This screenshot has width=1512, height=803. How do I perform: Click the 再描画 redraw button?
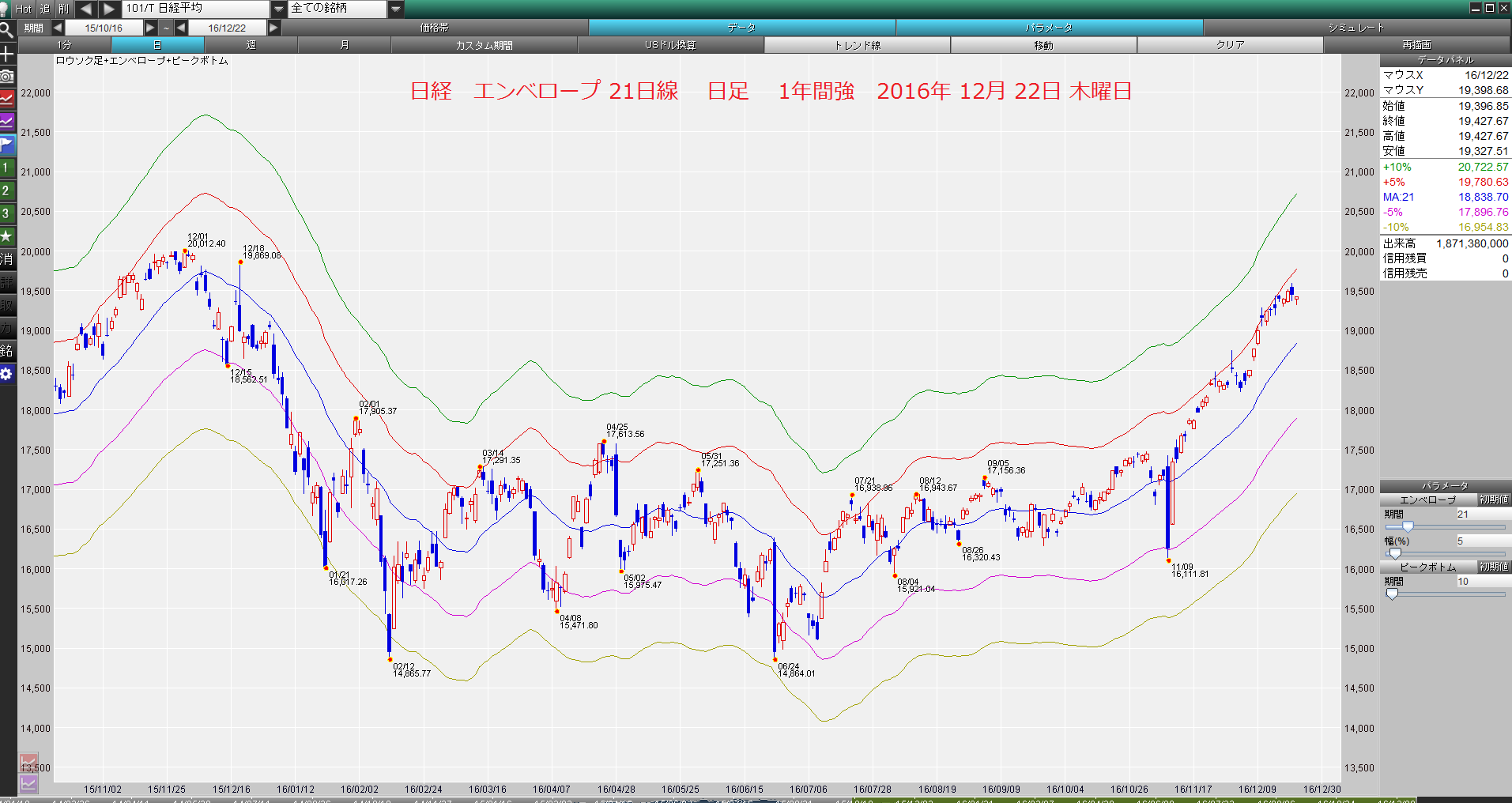[x=1416, y=45]
